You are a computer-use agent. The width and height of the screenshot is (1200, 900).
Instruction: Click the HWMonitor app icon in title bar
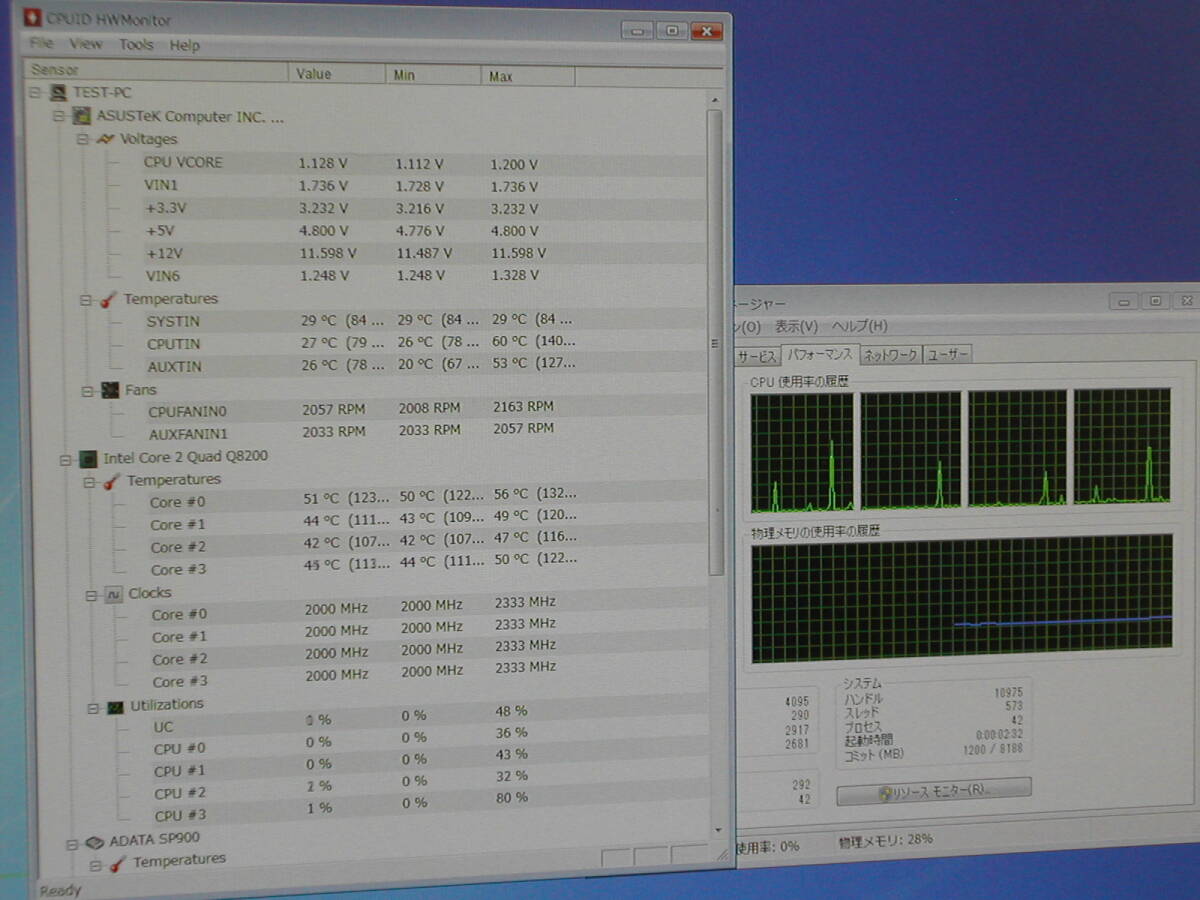tap(31, 18)
